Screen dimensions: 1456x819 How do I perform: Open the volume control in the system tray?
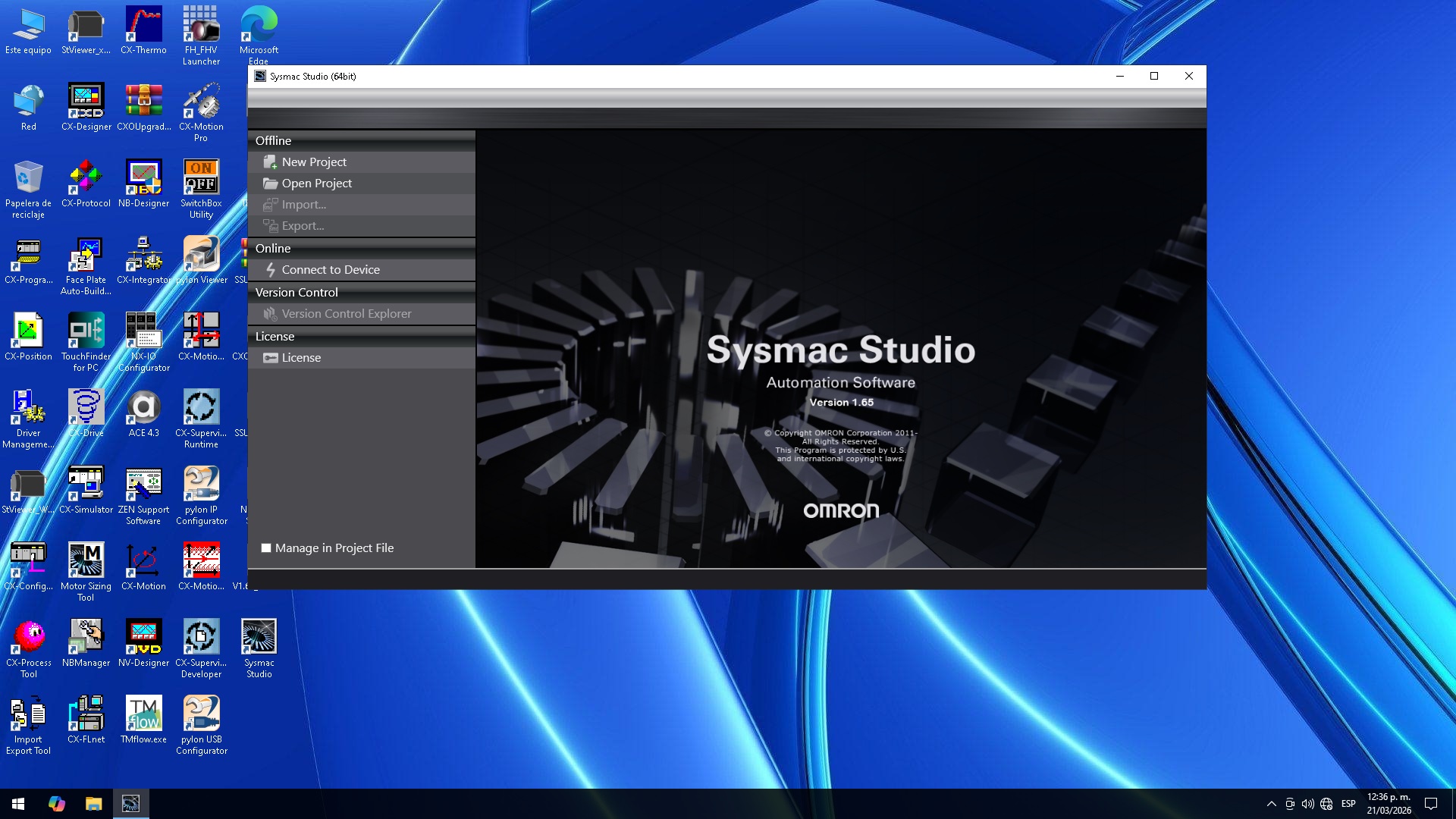click(x=1308, y=803)
